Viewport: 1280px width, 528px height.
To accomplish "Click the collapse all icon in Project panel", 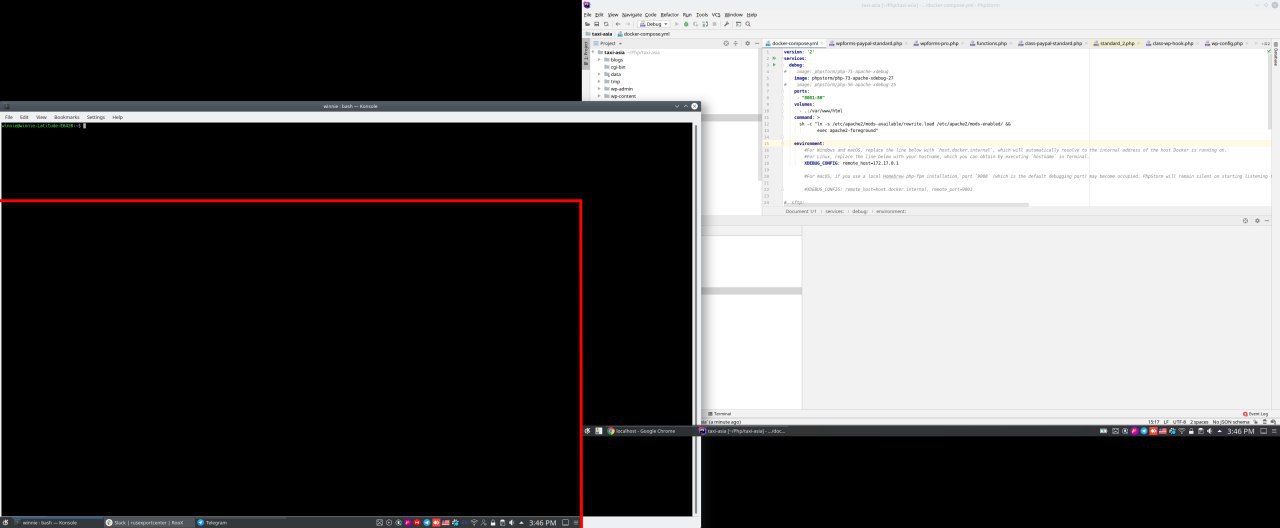I will (x=736, y=43).
